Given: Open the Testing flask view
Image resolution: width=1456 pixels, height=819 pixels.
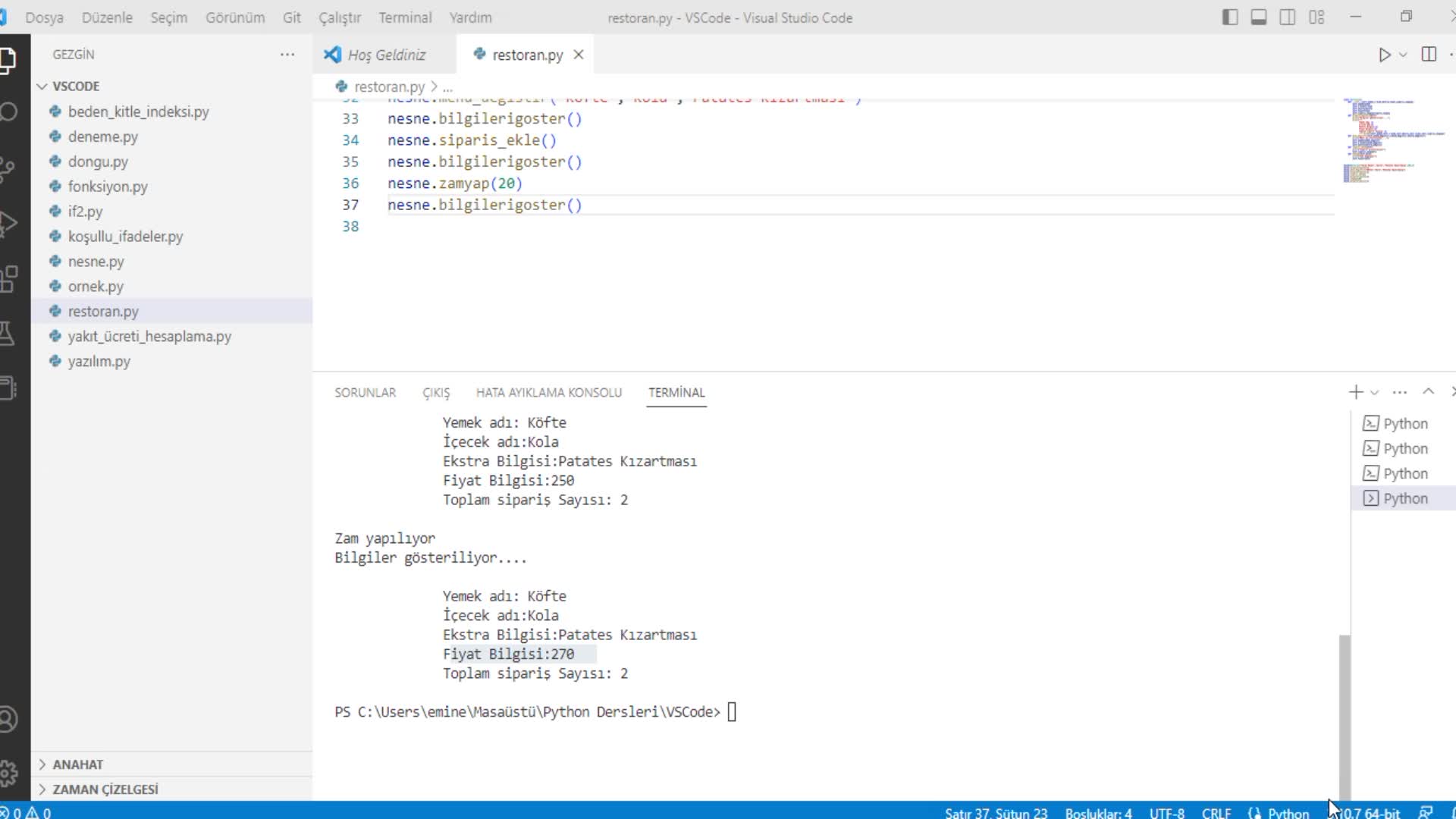Looking at the screenshot, I should [x=8, y=334].
